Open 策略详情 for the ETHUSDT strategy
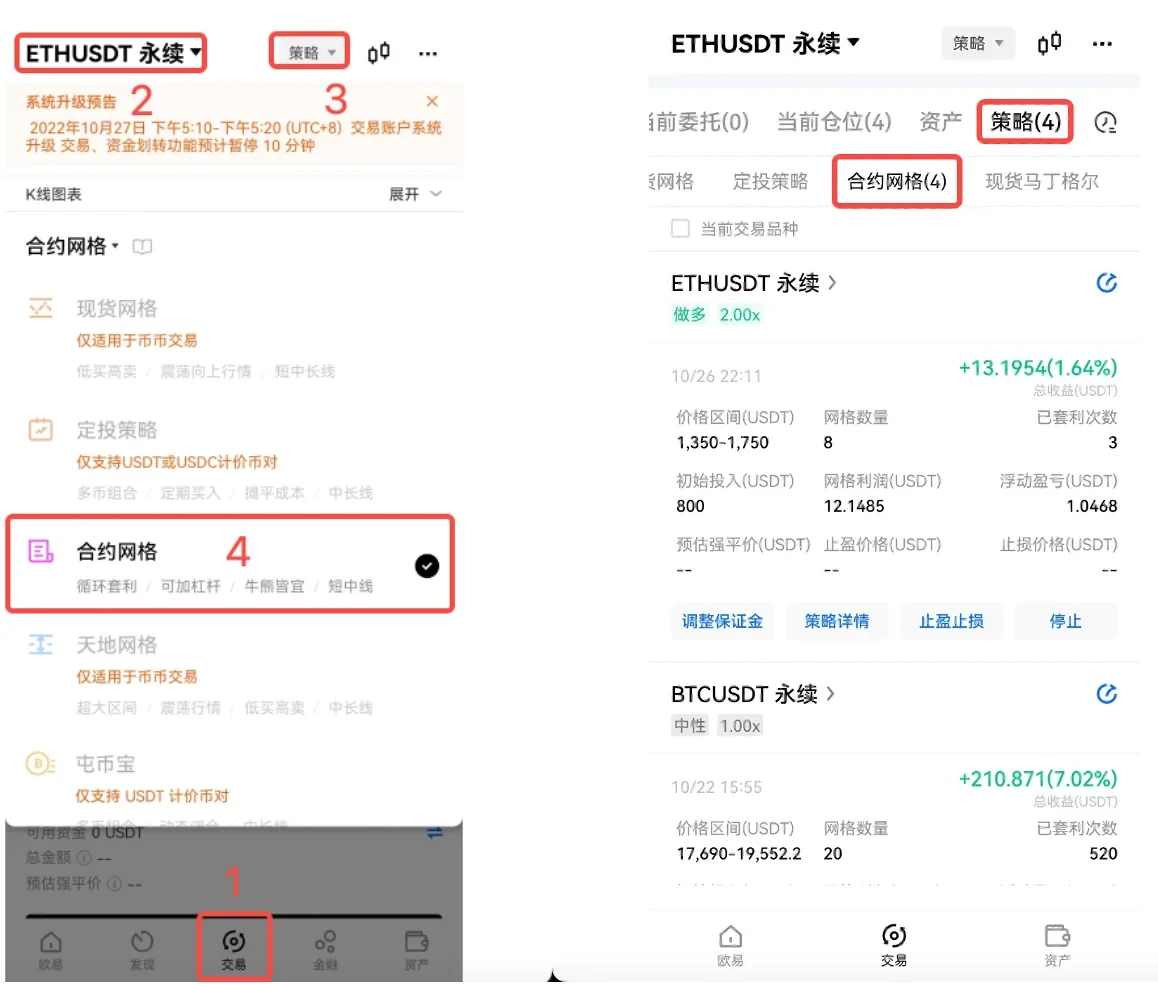This screenshot has width=1158, height=984. tap(836, 621)
